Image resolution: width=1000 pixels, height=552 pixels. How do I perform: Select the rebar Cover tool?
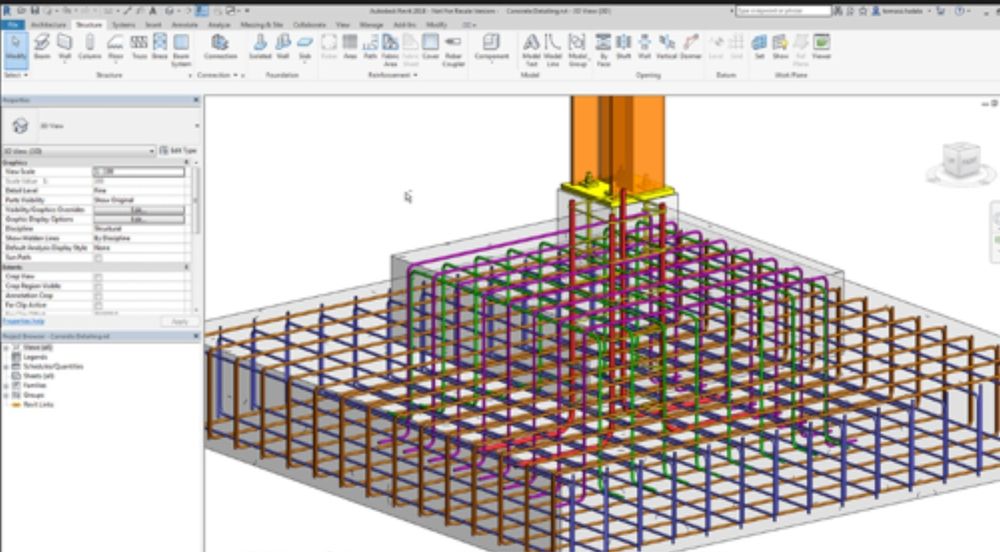431,48
